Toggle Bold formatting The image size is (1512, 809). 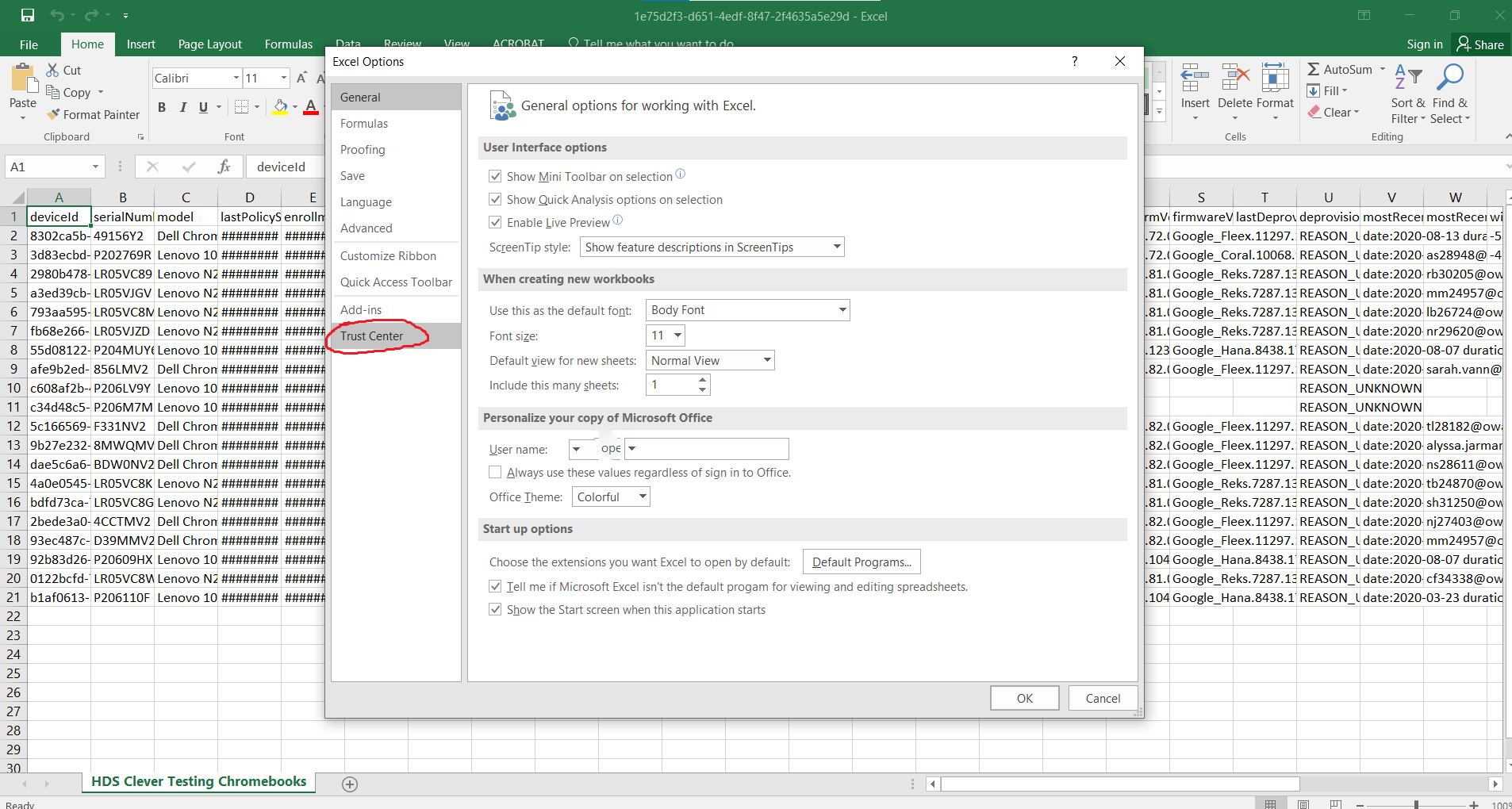[162, 107]
